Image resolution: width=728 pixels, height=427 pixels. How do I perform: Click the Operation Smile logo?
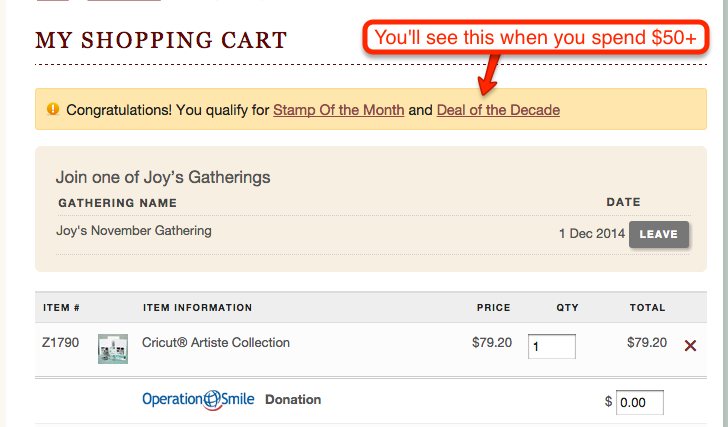click(x=198, y=400)
